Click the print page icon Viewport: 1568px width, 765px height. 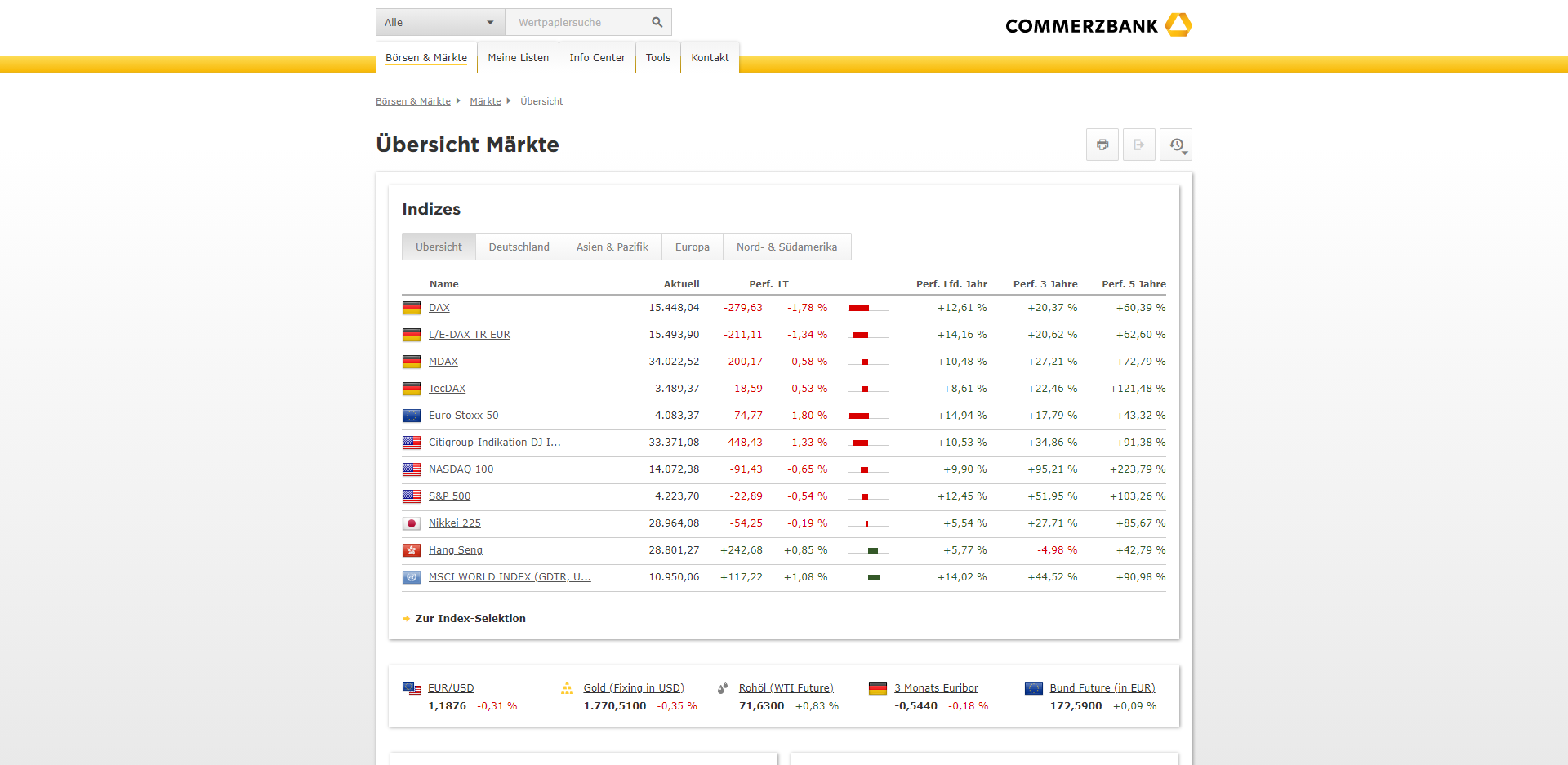[x=1102, y=145]
